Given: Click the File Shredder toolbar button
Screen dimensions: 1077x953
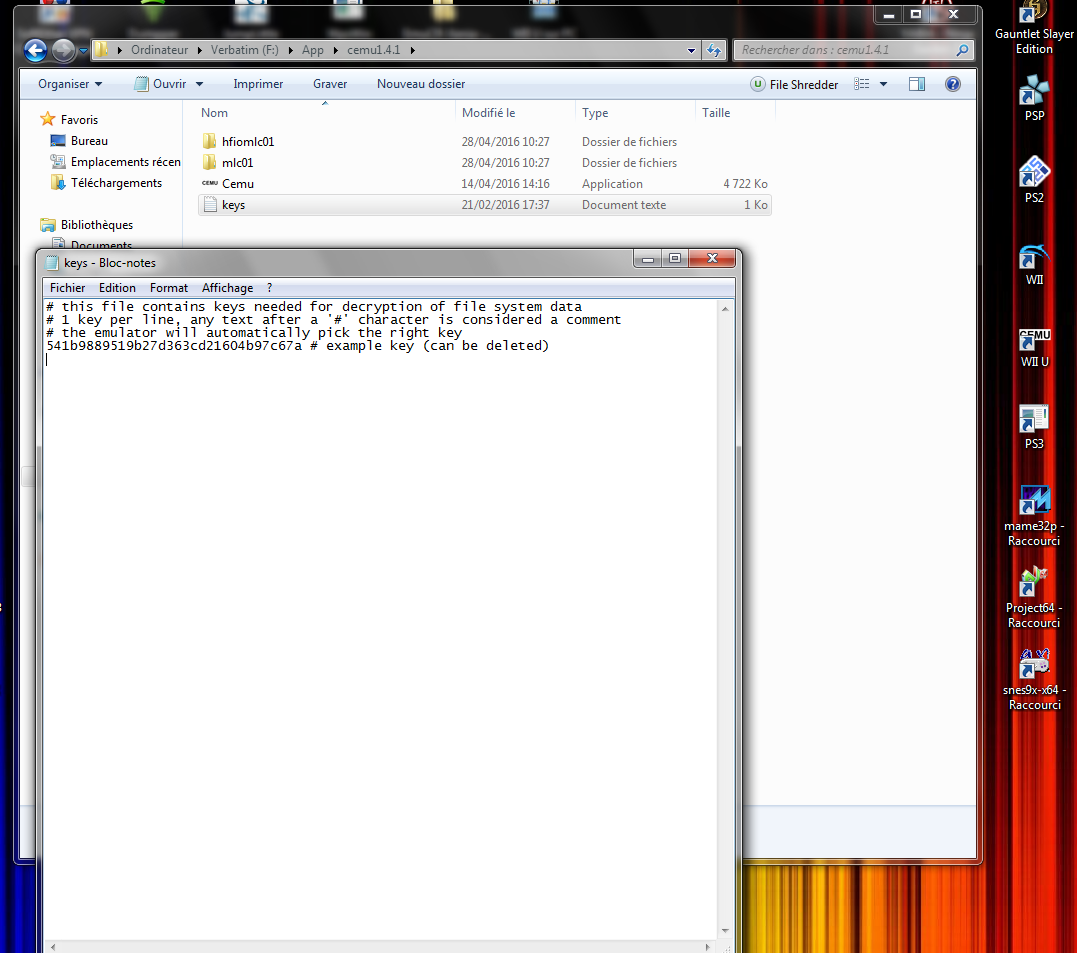Looking at the screenshot, I should pos(794,85).
